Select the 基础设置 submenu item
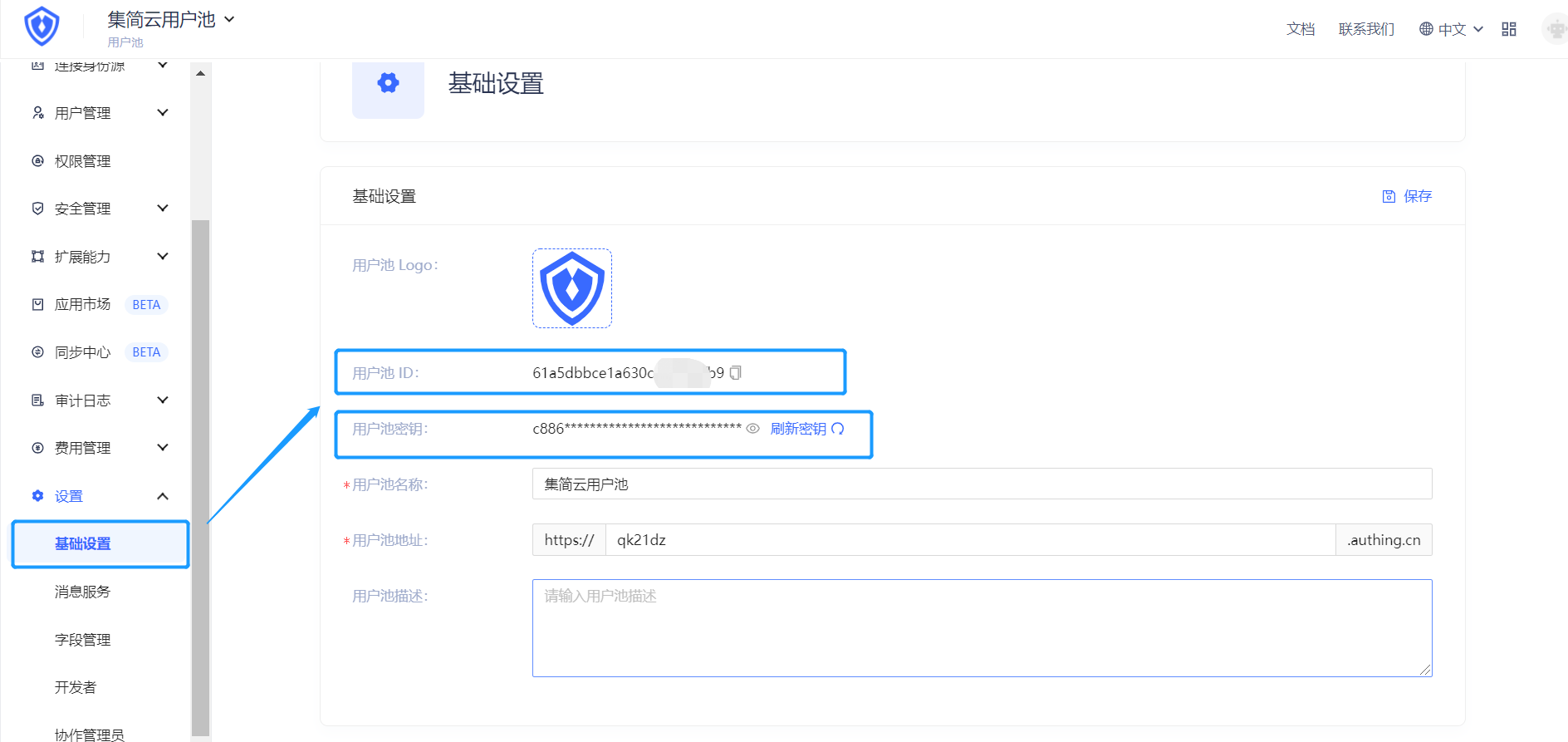Viewport: 1568px width, 742px height. click(x=100, y=544)
